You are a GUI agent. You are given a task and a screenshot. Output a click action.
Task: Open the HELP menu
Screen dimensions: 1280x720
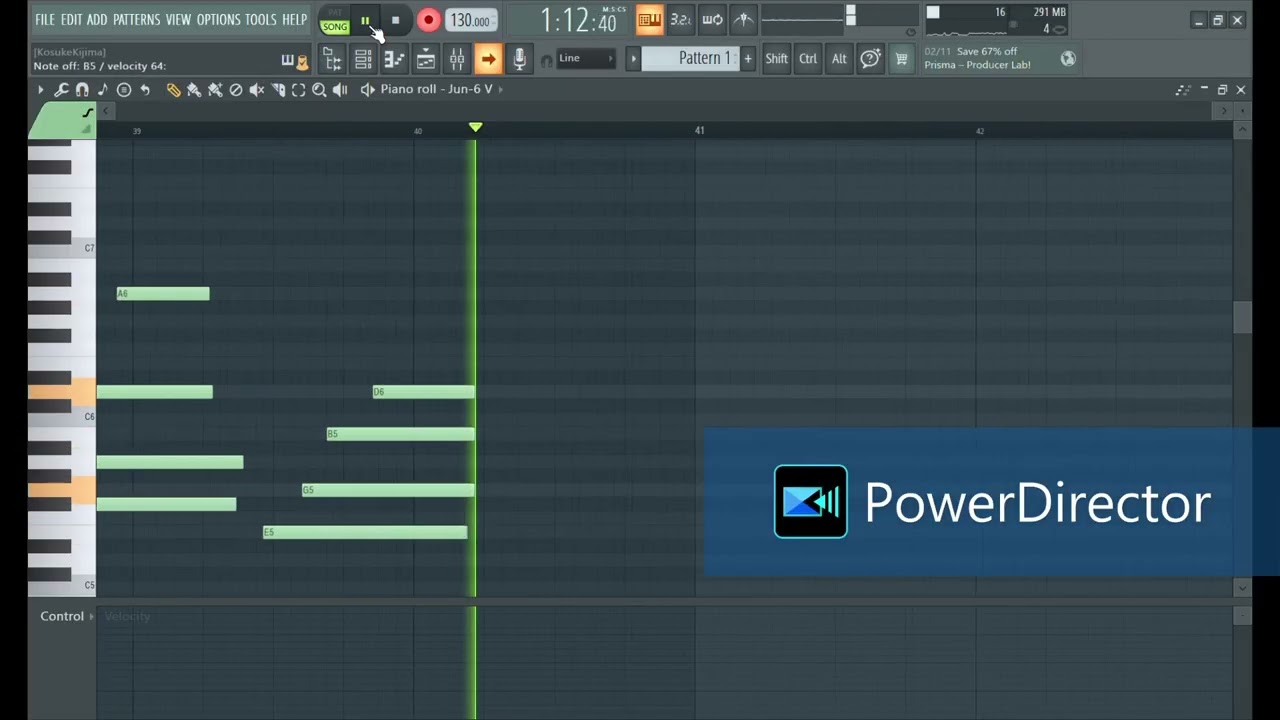294,20
